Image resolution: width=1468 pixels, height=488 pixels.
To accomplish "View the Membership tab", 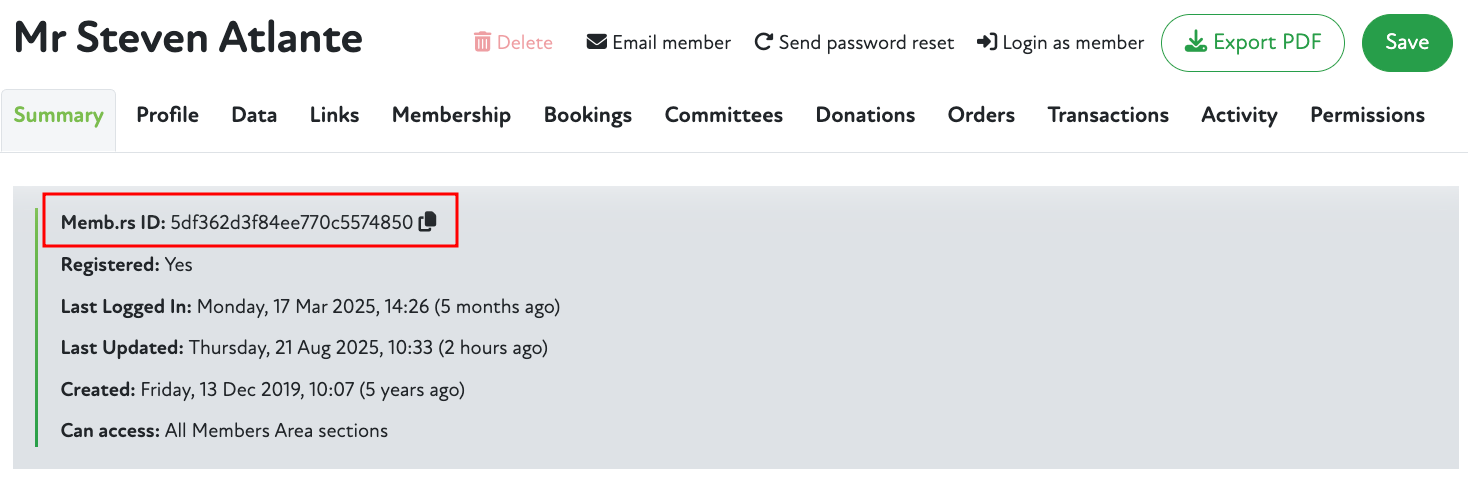I will coord(451,115).
